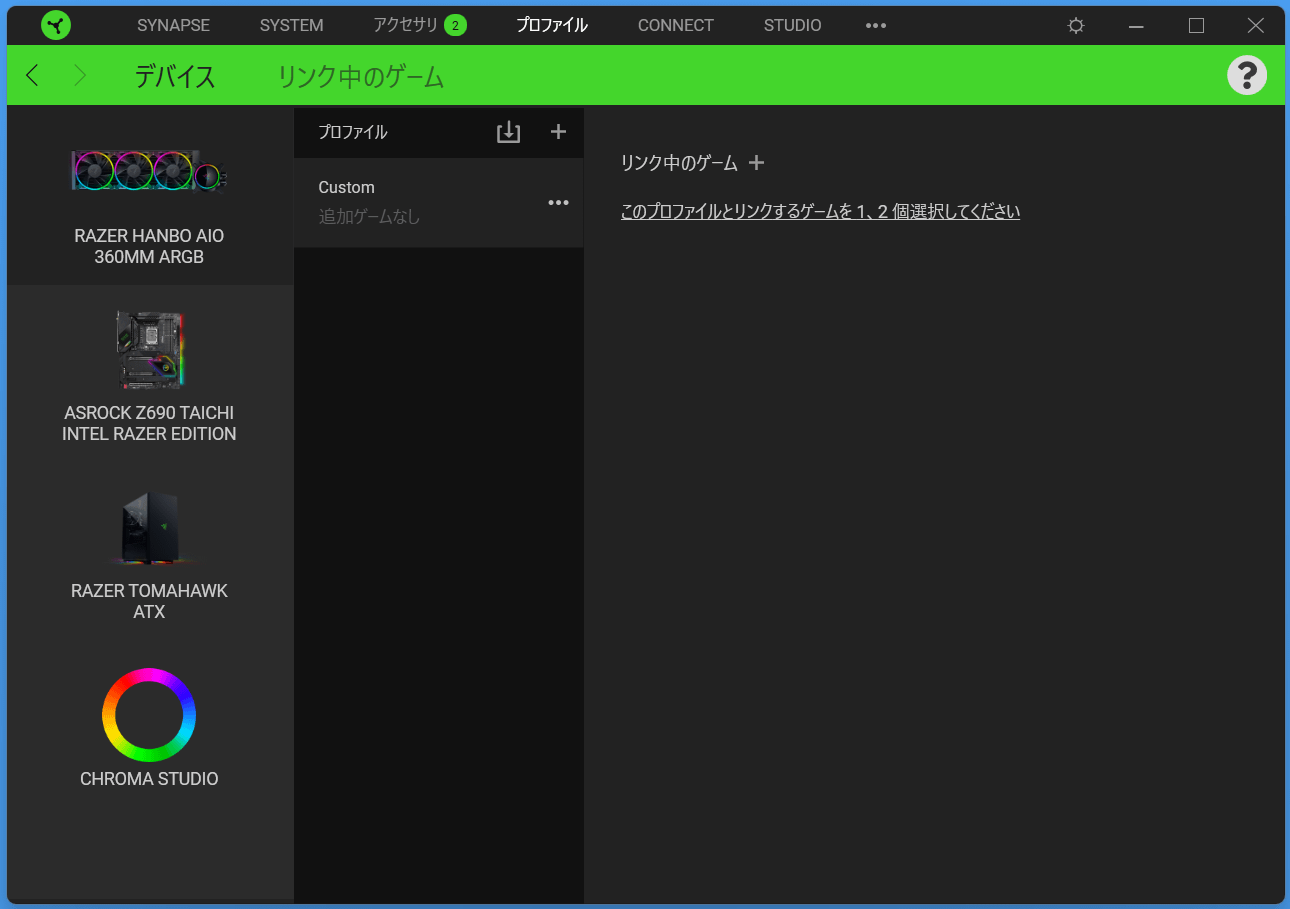1290x909 pixels.
Task: Click the アクセサリ notification badge 2
Action: click(455, 25)
